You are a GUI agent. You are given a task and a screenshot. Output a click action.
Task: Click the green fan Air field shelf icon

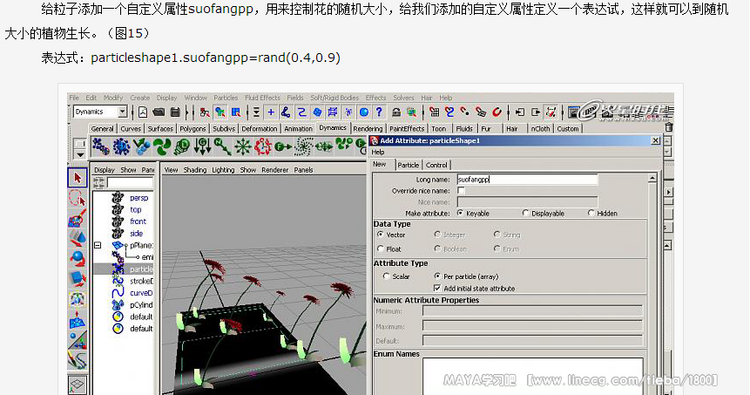[162, 146]
